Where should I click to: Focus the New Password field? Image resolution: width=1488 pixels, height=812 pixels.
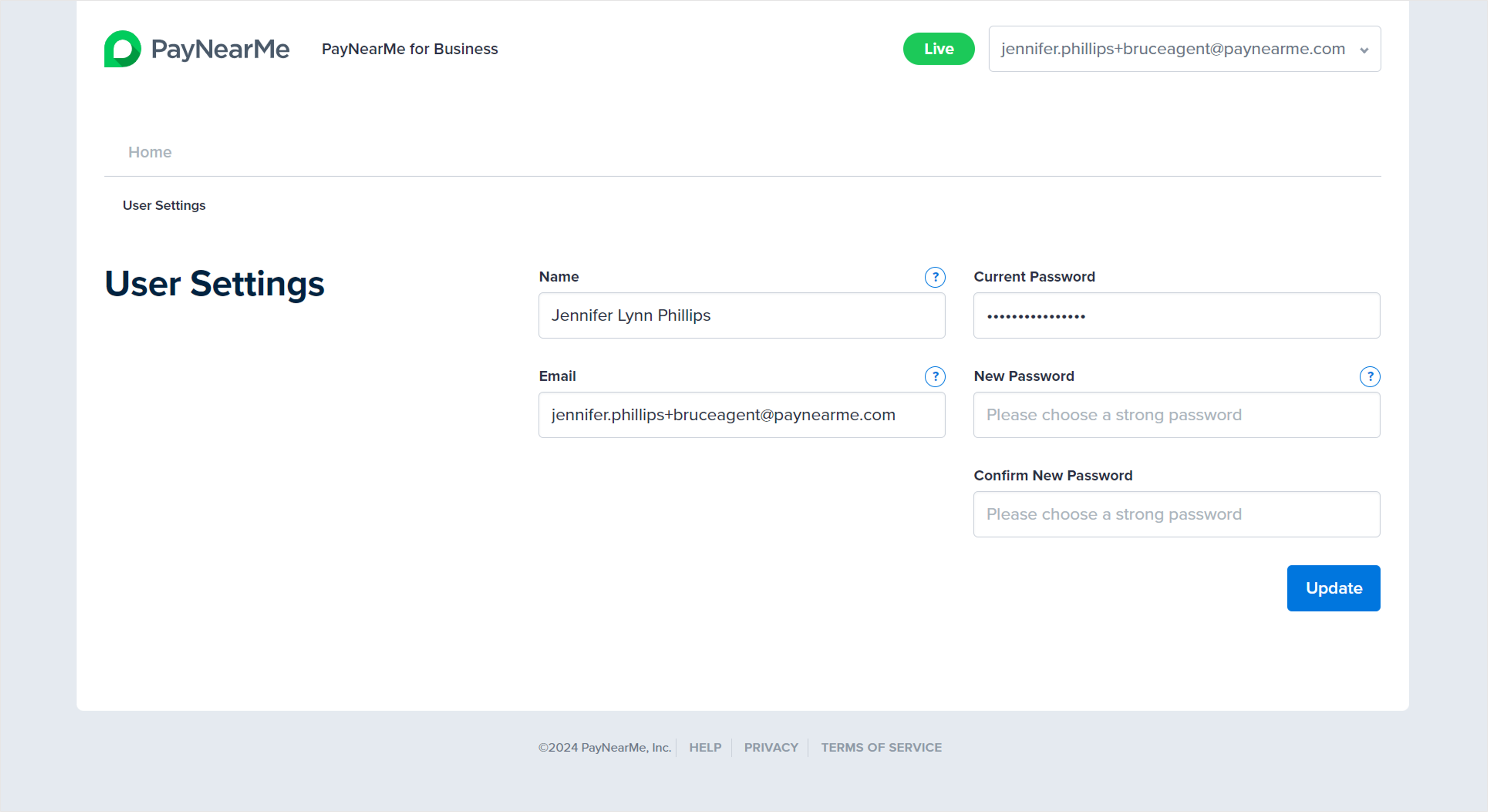(x=1176, y=415)
